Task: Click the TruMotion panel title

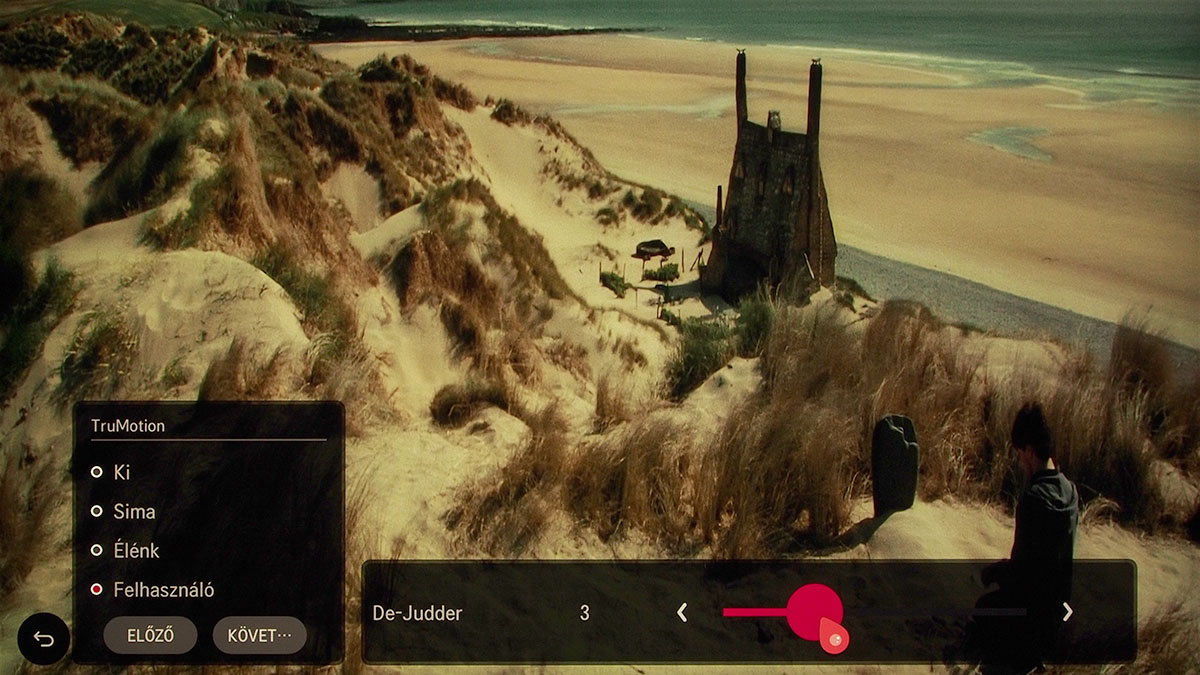Action: point(128,426)
